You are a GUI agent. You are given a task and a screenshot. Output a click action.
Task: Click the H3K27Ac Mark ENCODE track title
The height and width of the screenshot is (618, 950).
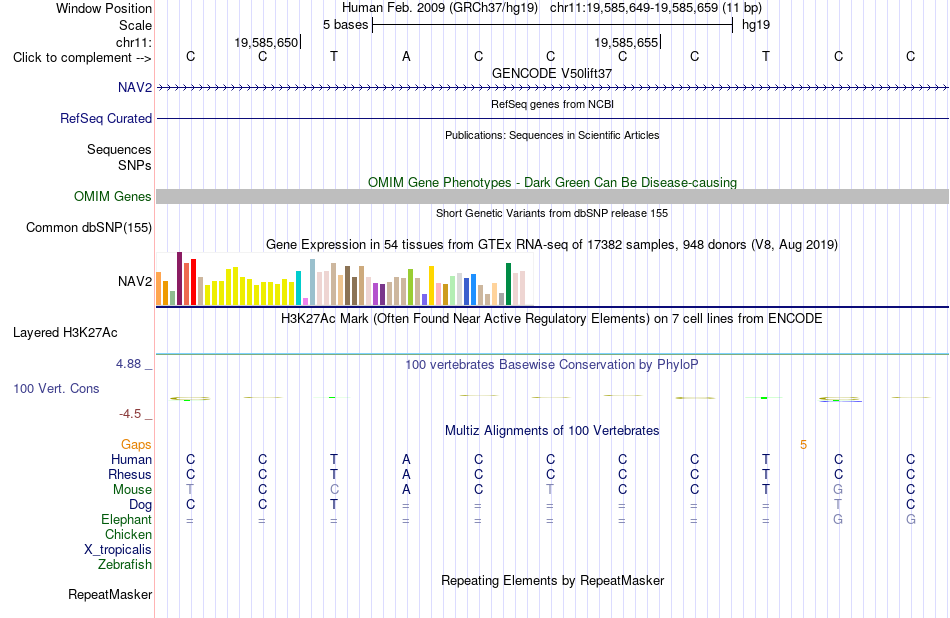552,319
